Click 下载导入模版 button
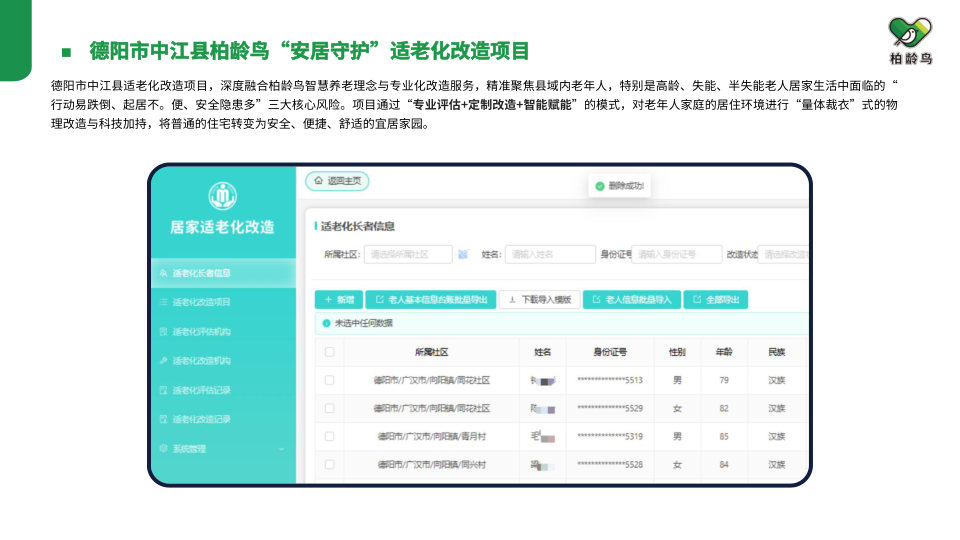The height and width of the screenshot is (540, 960). tap(539, 299)
